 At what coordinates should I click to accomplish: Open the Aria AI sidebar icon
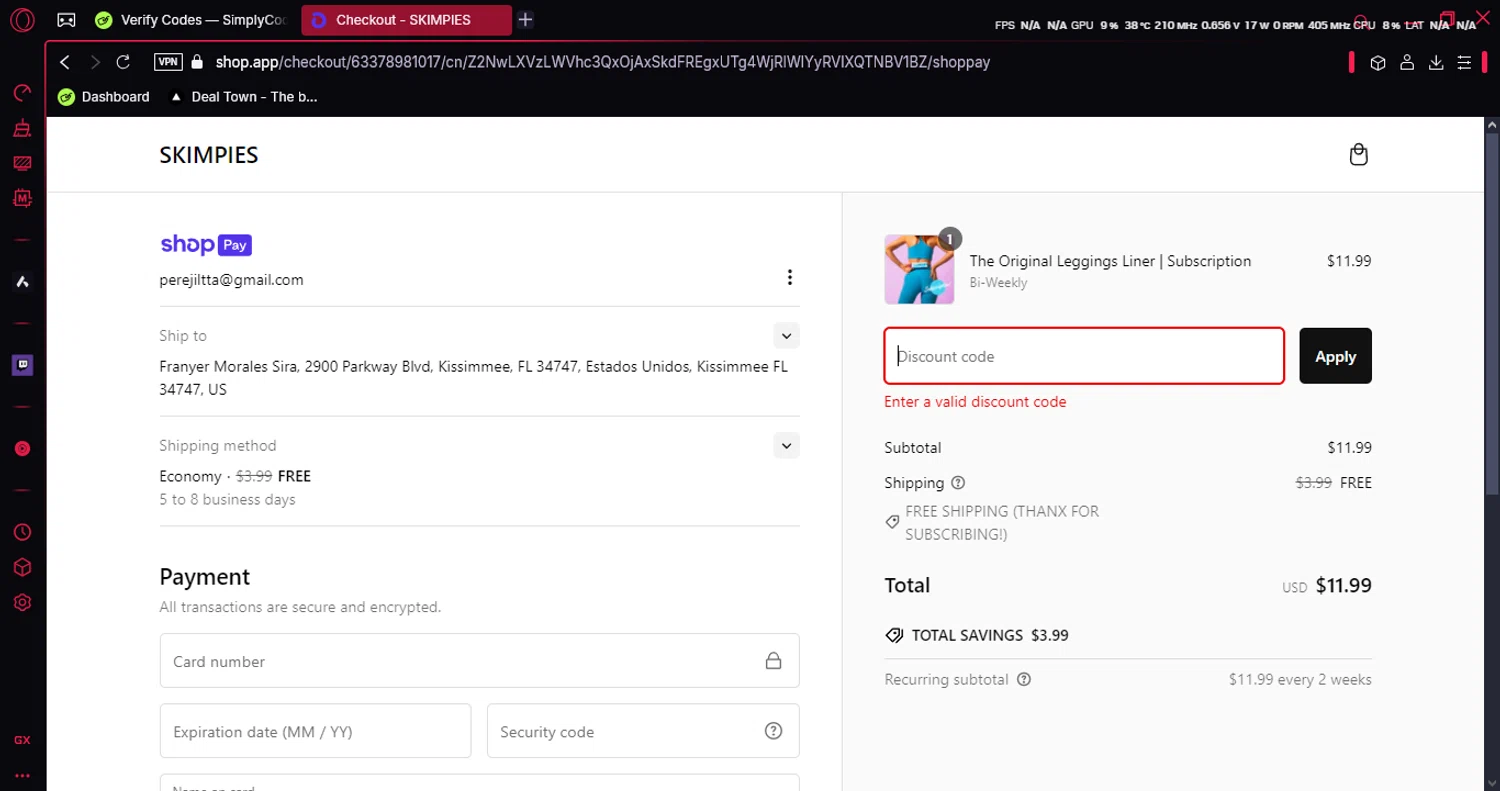pos(22,282)
